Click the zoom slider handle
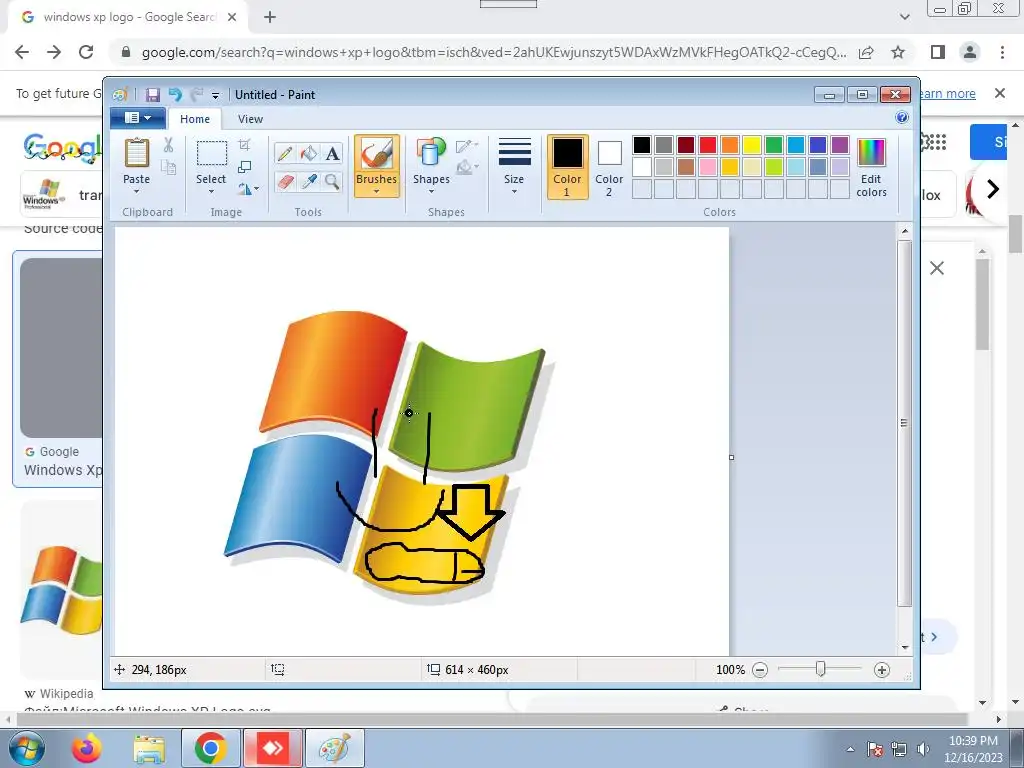The width and height of the screenshot is (1024, 768). click(x=821, y=669)
